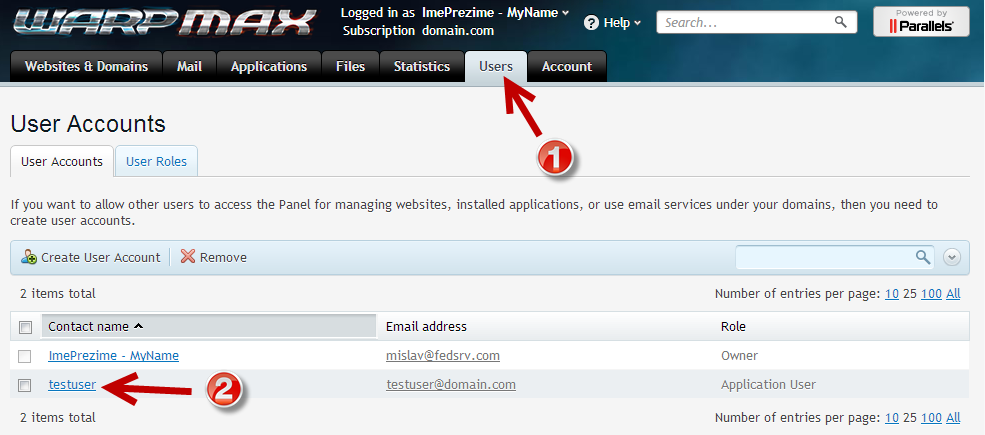The height and width of the screenshot is (435, 985).
Task: Click the mislav@fedsrv.com email link
Action: 443,355
